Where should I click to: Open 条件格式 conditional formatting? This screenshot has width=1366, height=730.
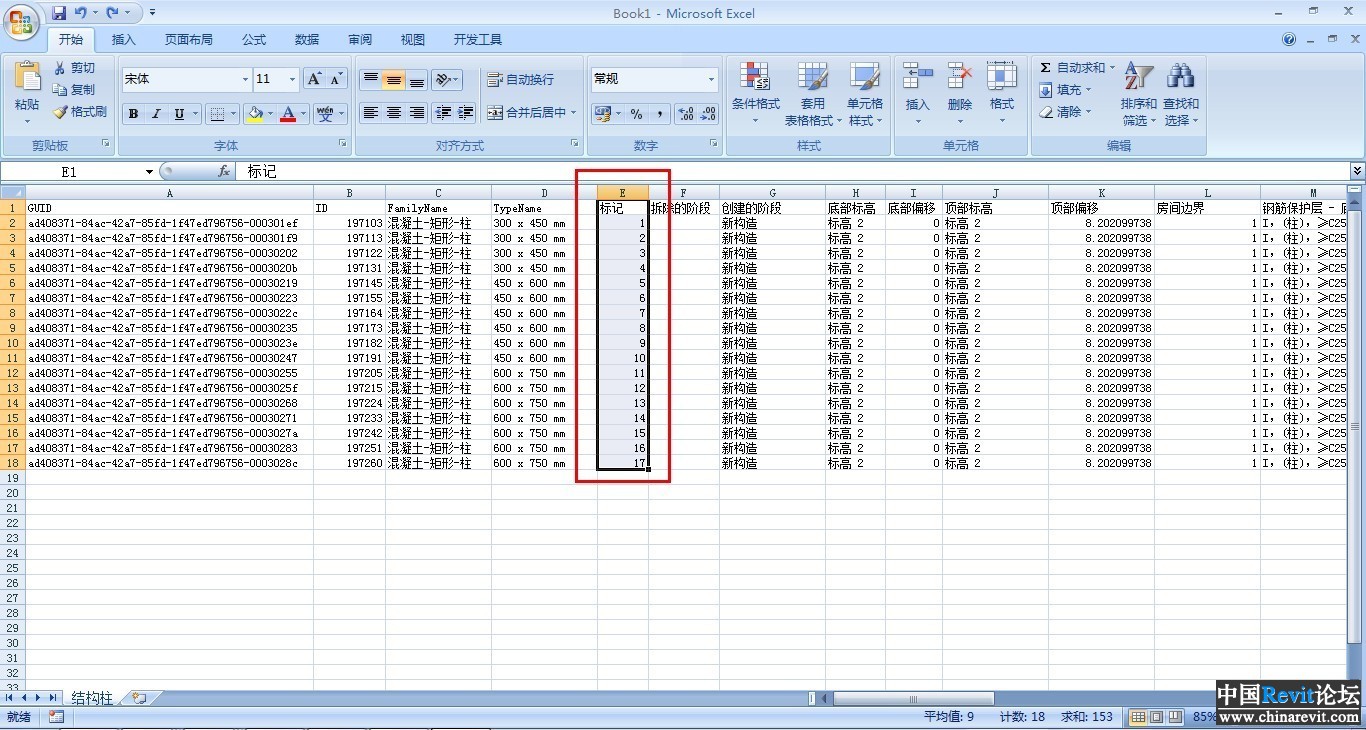(755, 94)
